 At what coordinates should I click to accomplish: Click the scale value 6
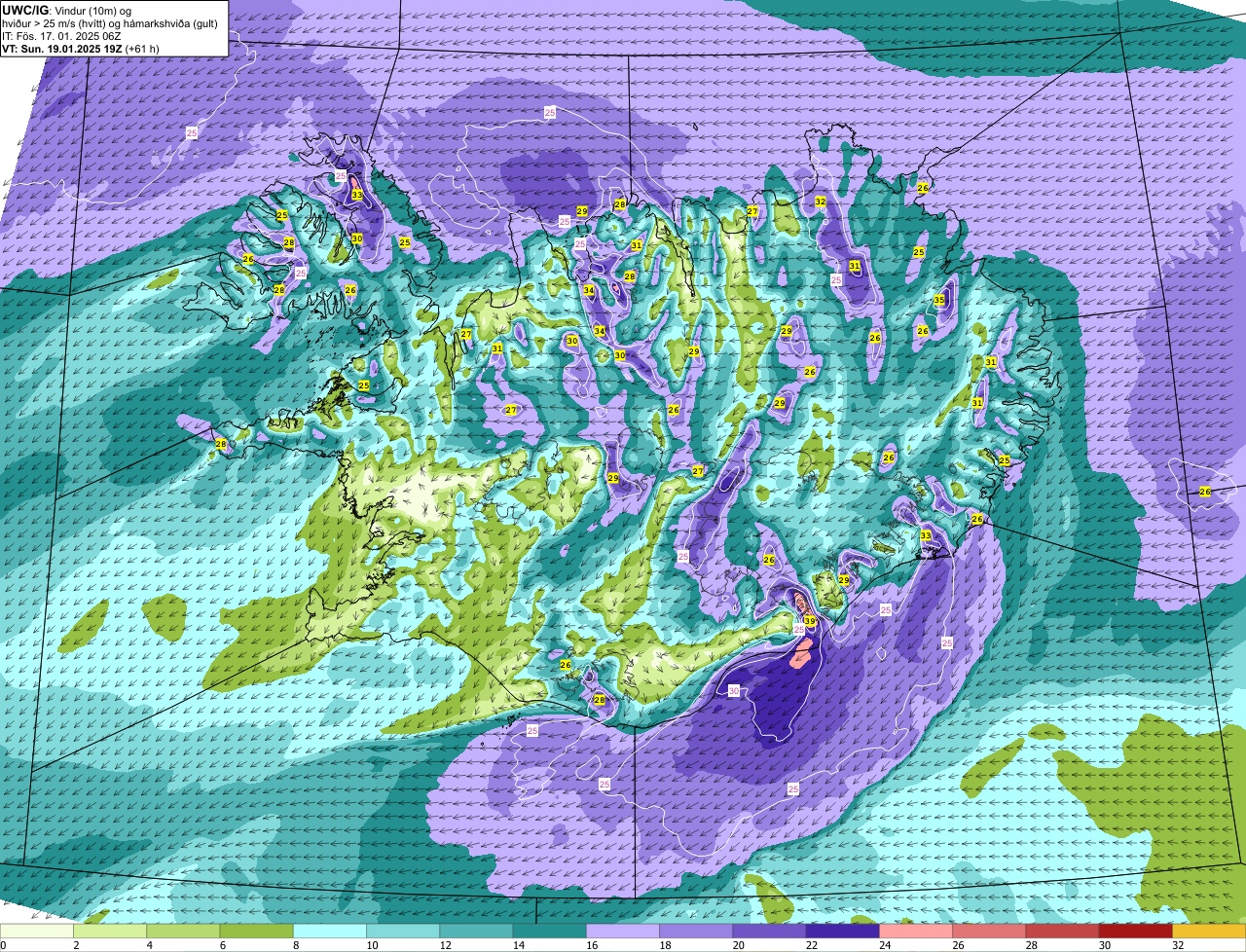pyautogui.click(x=221, y=945)
